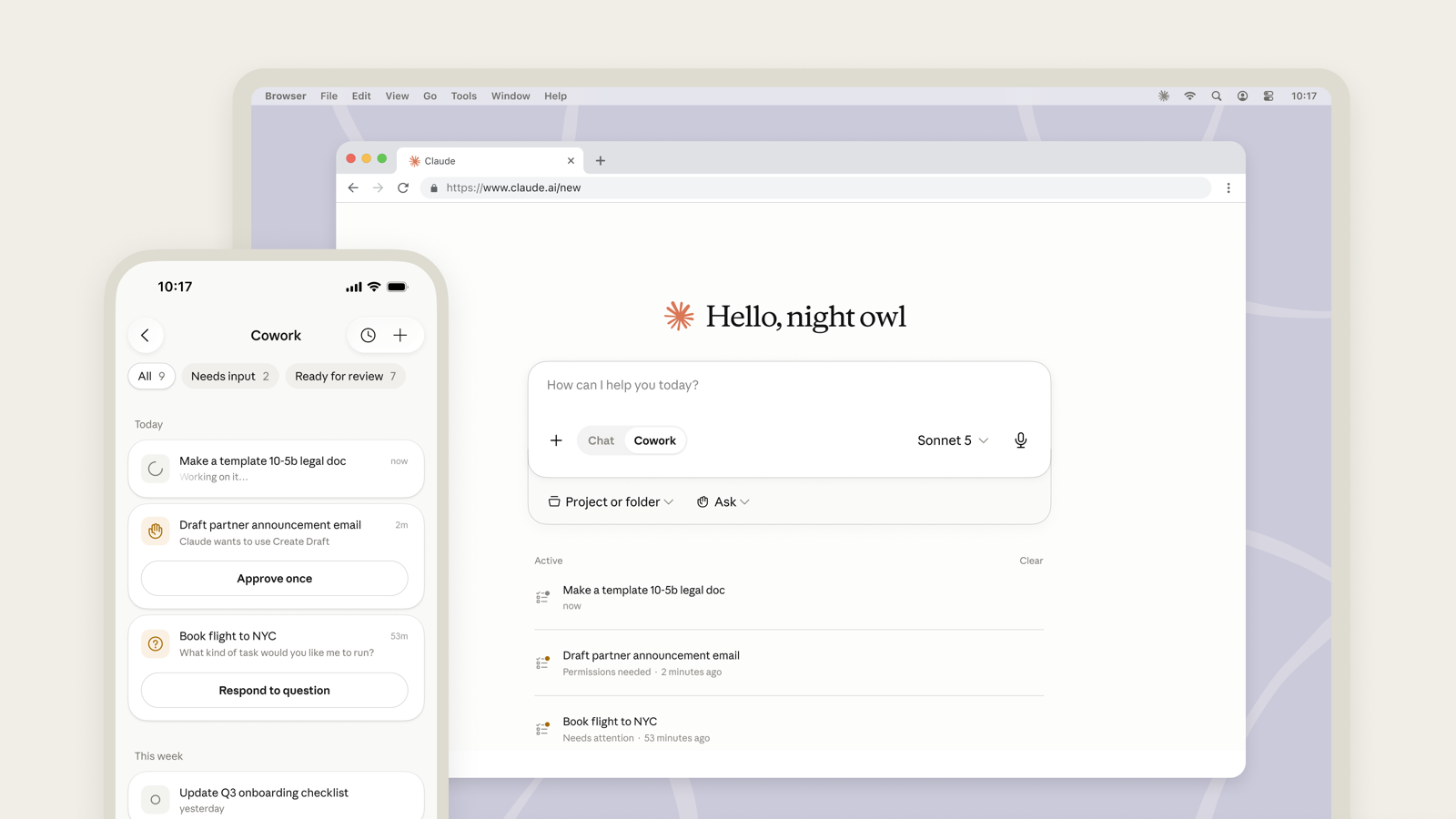Image resolution: width=1456 pixels, height=819 pixels.
Task: Click task icon beside Make a template row in browser
Action: (x=542, y=597)
